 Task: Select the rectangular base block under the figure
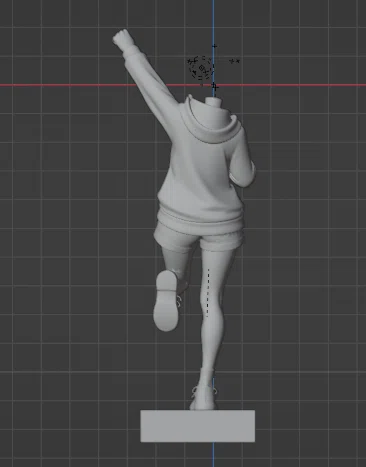pos(198,426)
